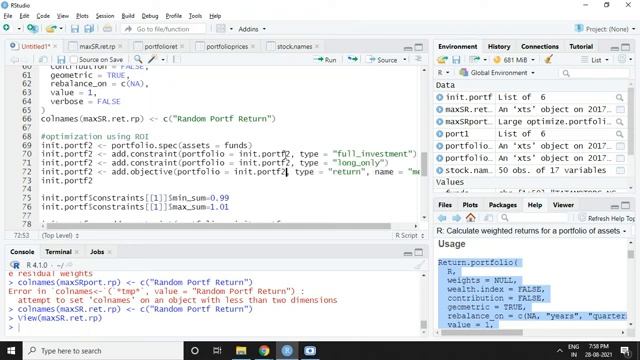This screenshot has width=640, height=360.
Task: Inspect init.portf with magnifier icon
Action: 620,97
